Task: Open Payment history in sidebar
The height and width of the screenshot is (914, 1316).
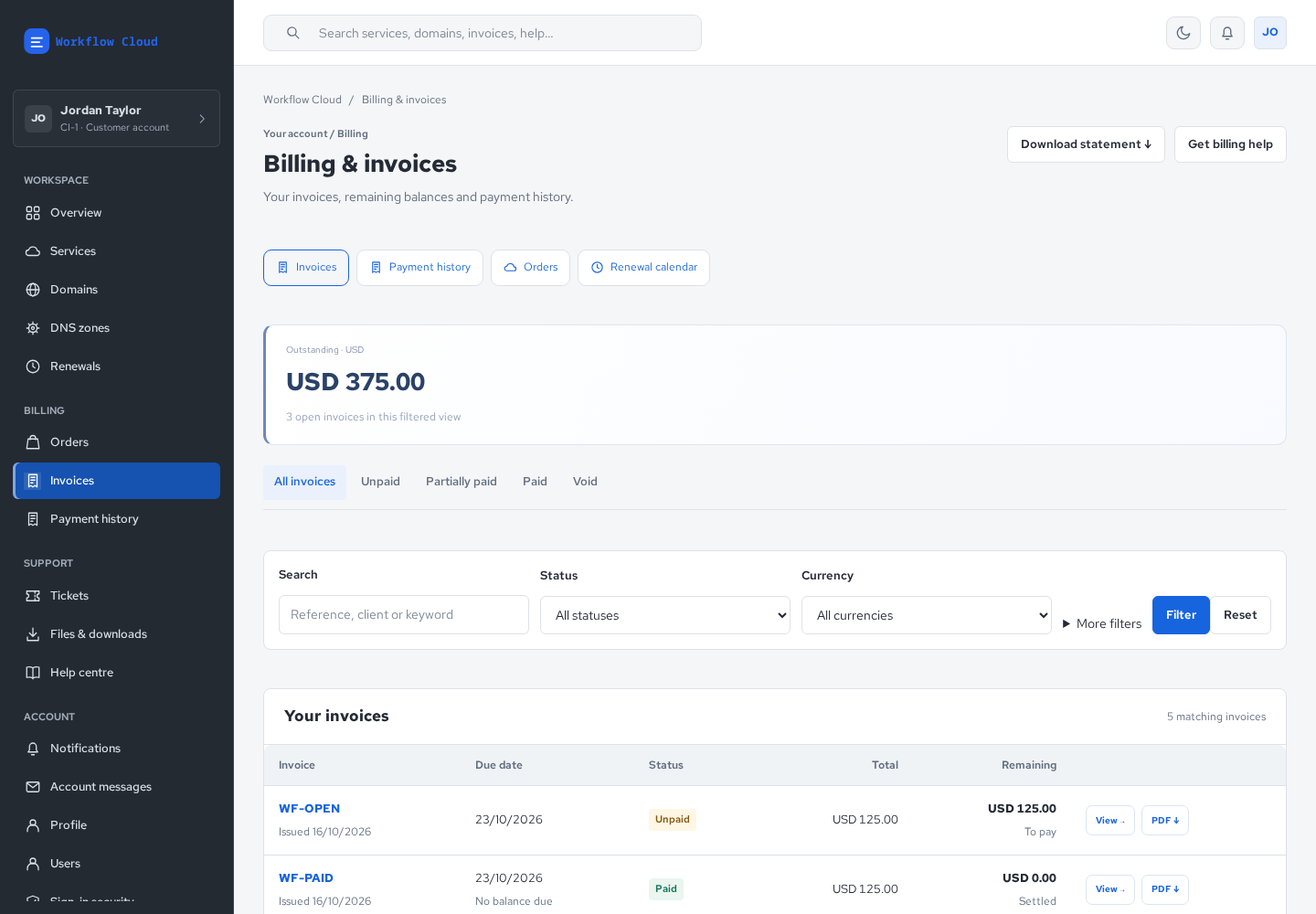Action: 116,519
